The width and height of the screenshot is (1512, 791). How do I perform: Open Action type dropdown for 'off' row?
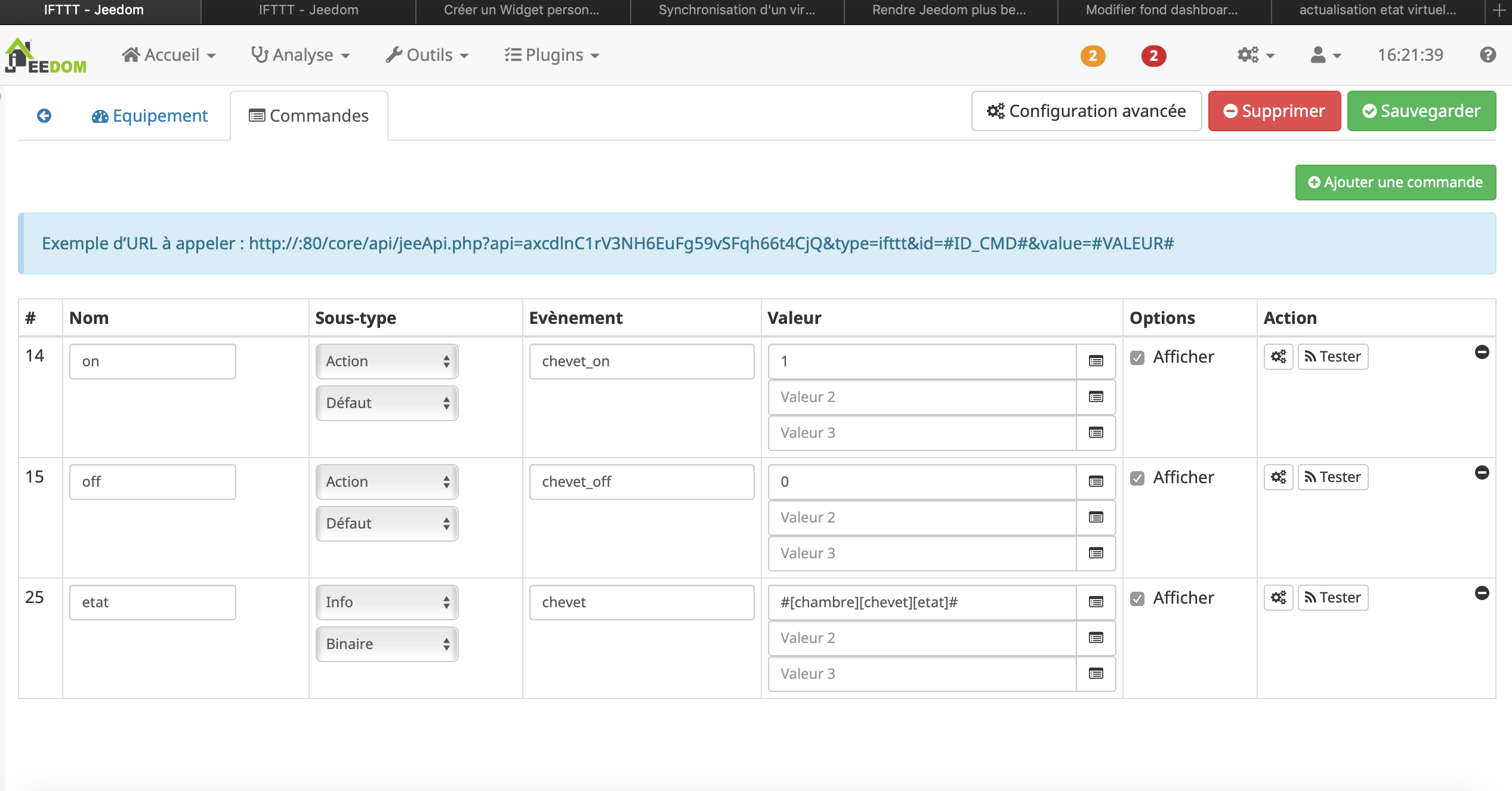387,482
